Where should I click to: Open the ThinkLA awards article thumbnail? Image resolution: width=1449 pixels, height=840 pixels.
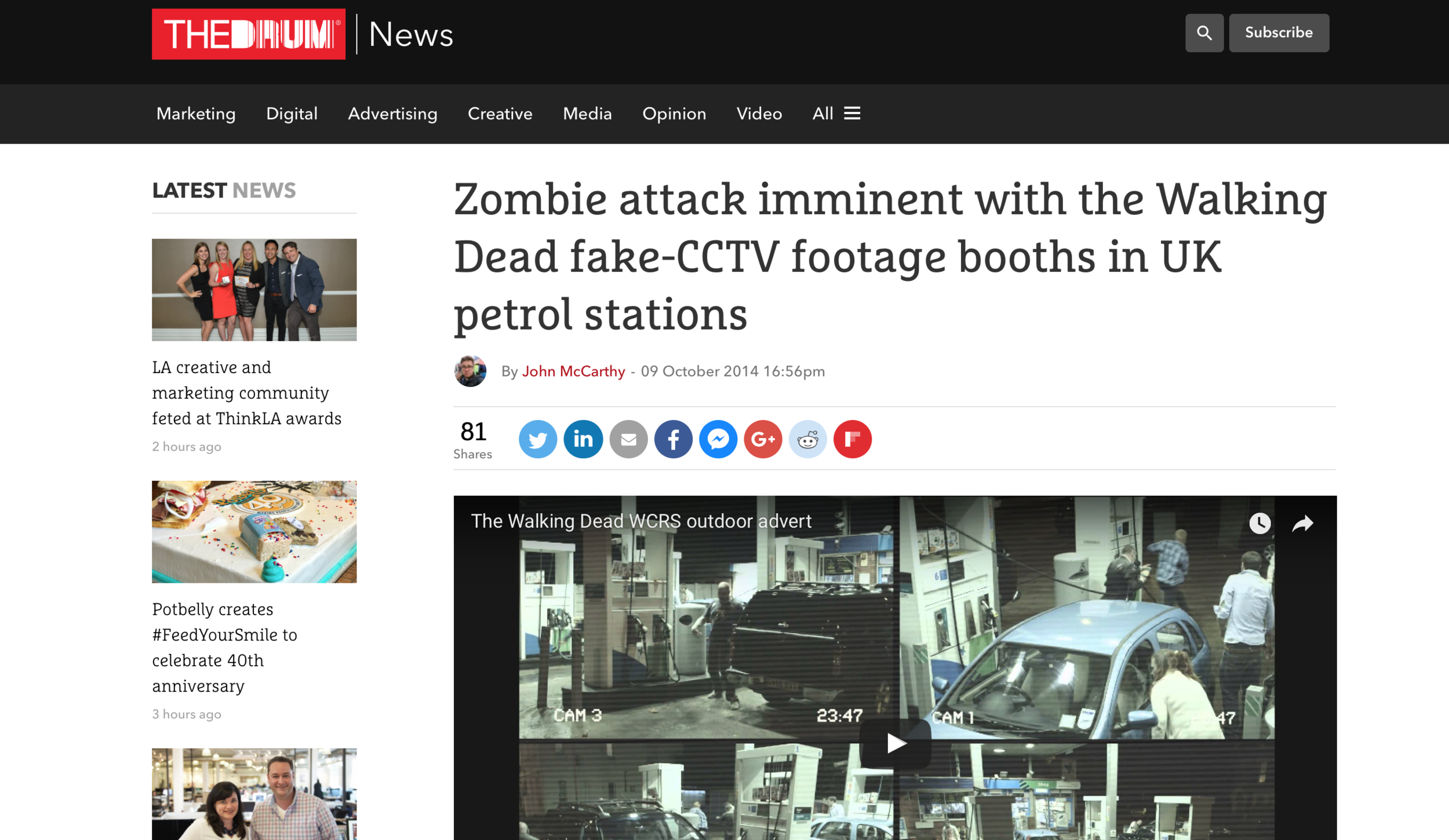point(254,290)
